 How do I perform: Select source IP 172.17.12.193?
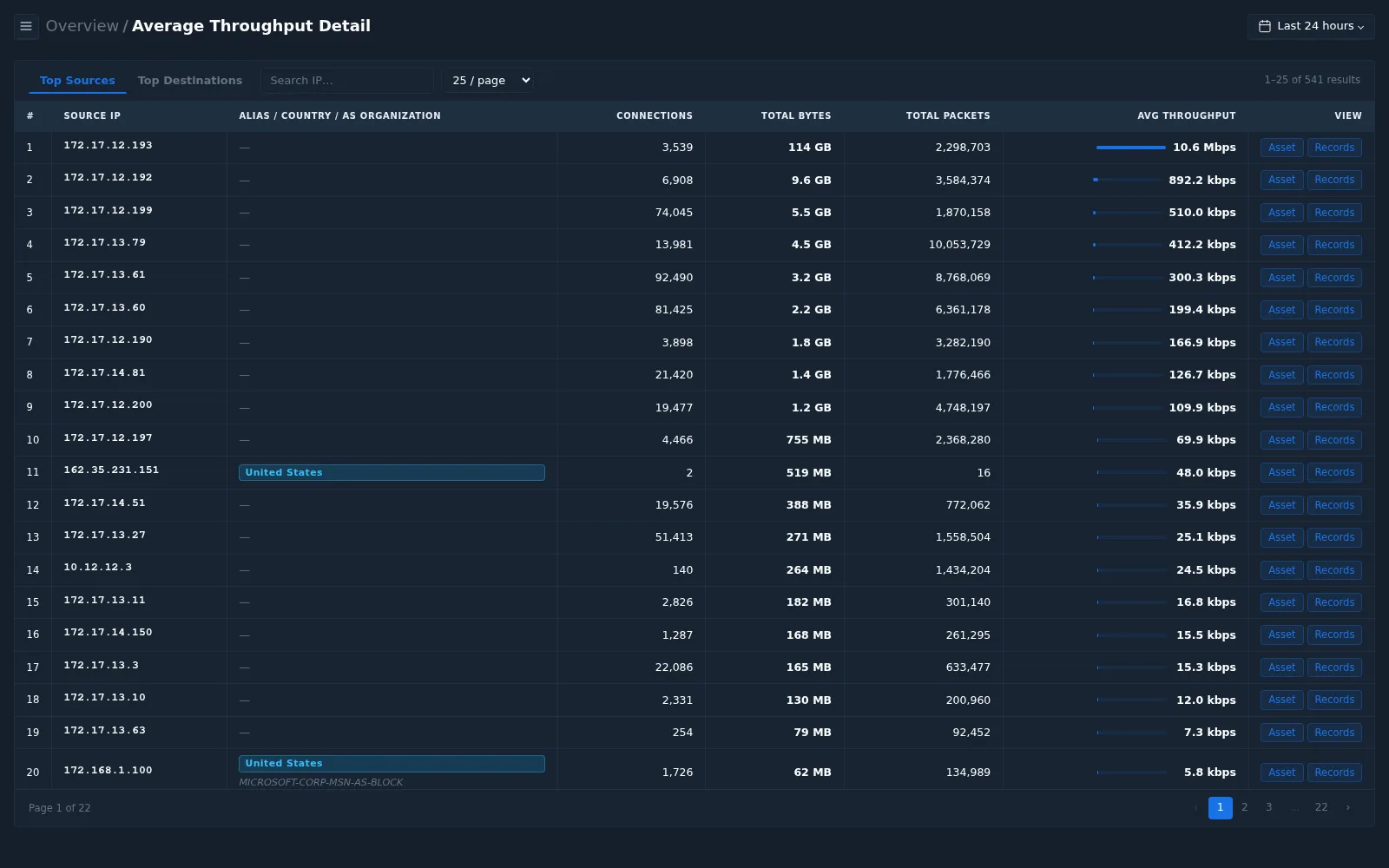pos(108,145)
